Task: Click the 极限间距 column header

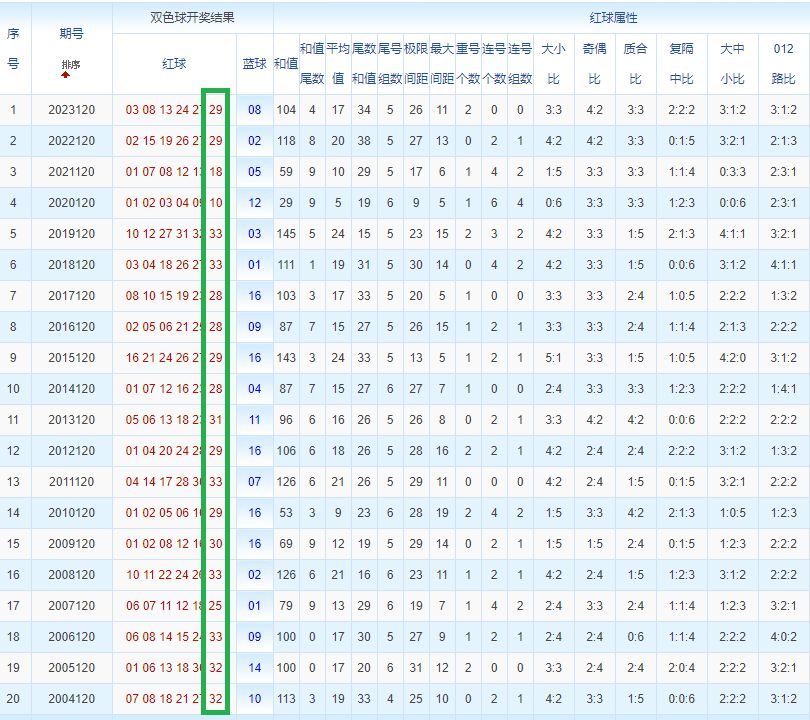Action: click(416, 64)
